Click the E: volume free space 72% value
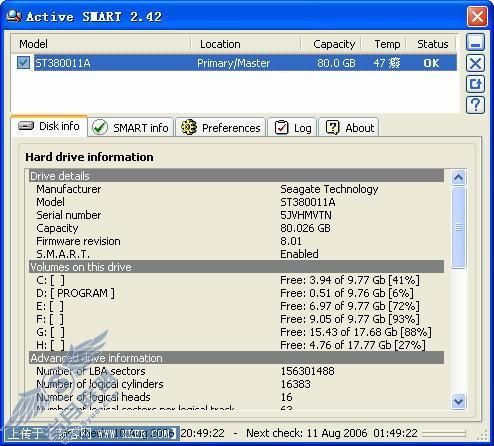Screen dimensions: 494x446 click(x=350, y=306)
